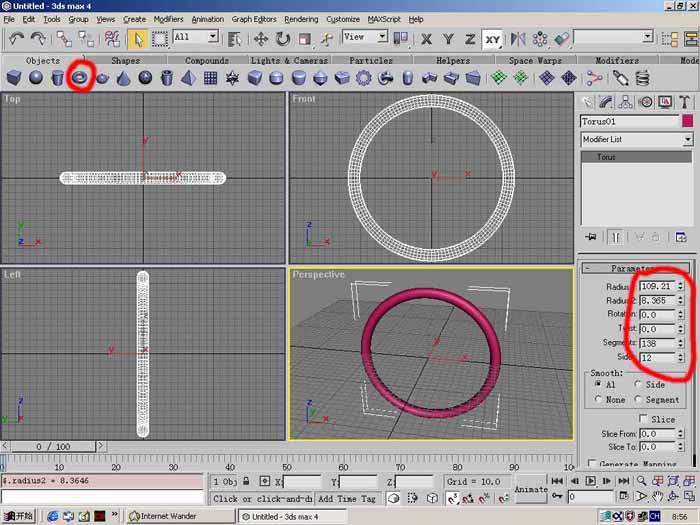Toggle the Animate button
The height and width of the screenshot is (525, 700).
click(x=531, y=489)
